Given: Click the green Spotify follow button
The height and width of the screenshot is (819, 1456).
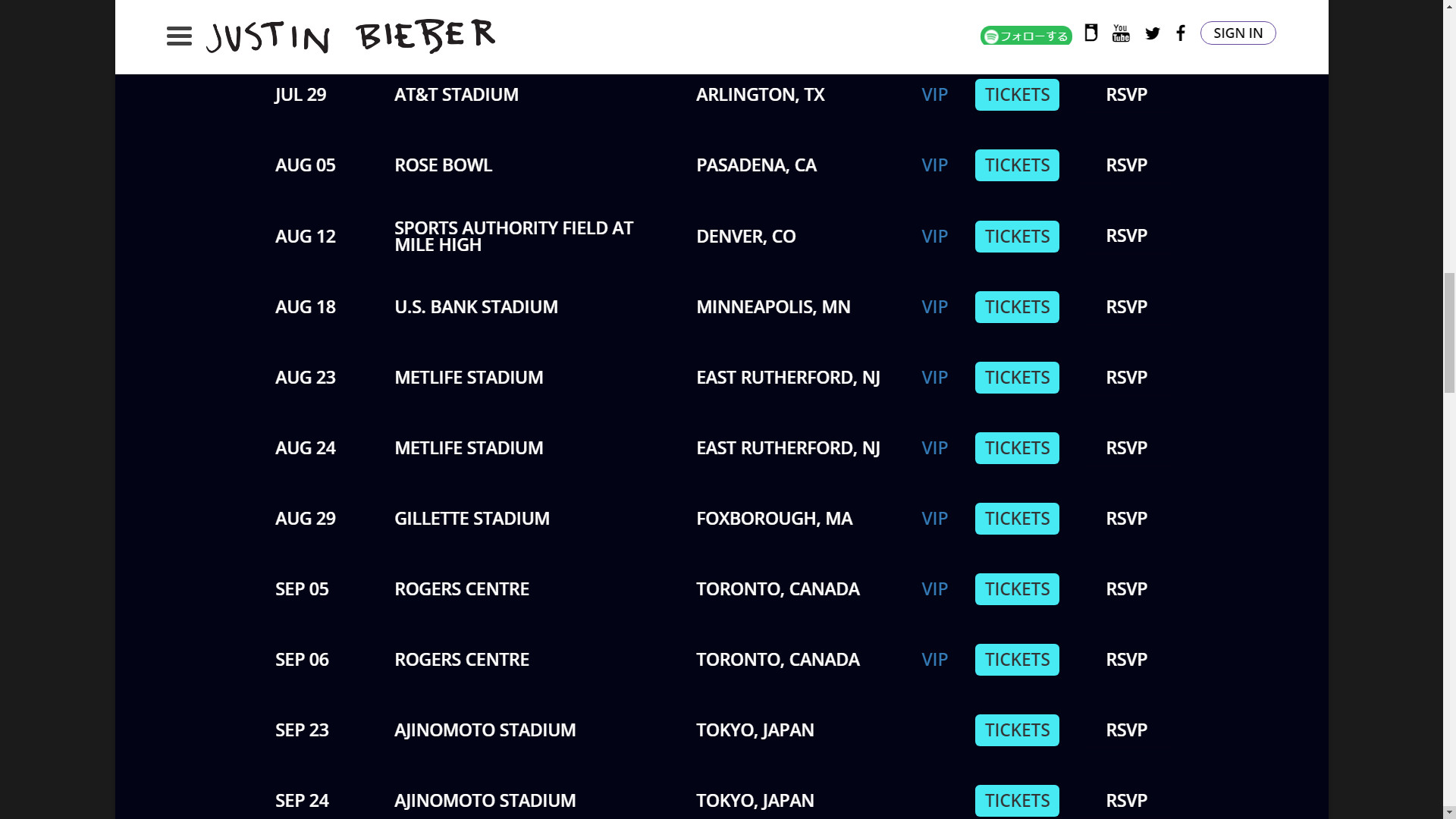Looking at the screenshot, I should point(1025,36).
